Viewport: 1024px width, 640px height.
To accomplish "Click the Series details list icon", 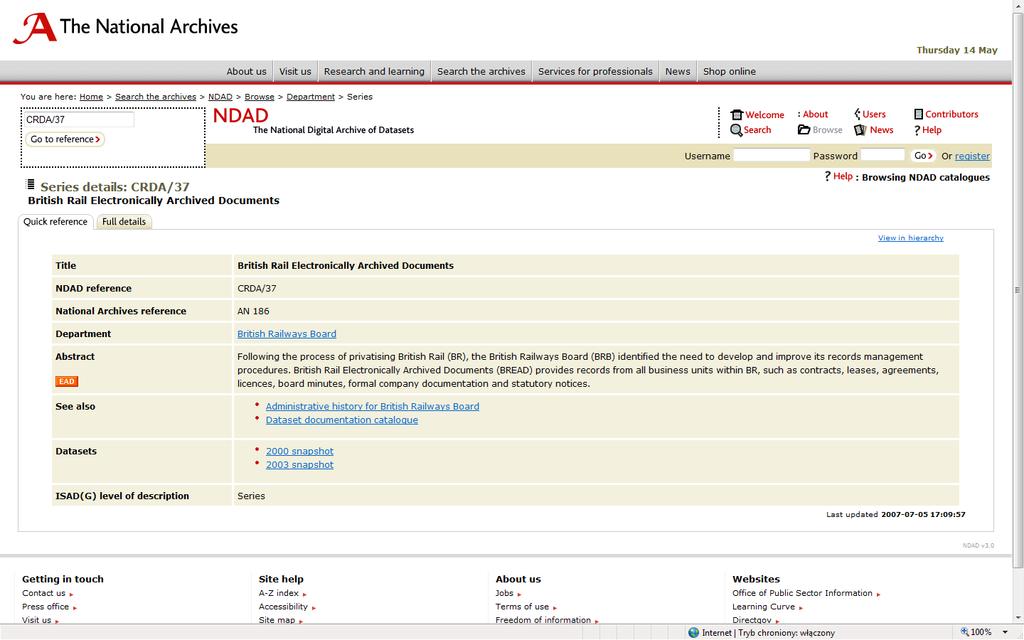I will pos(30,184).
